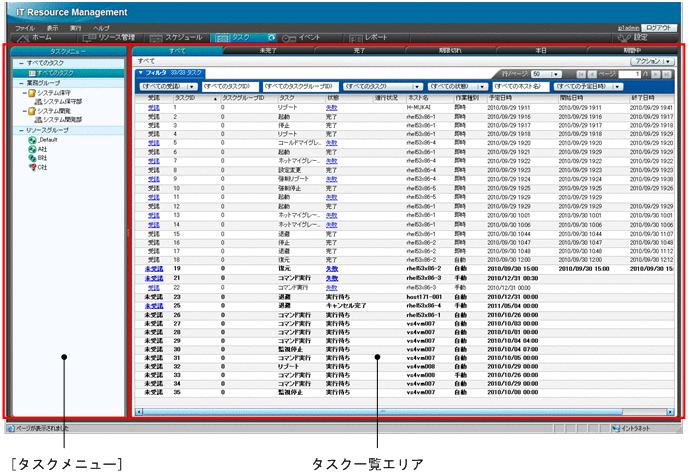Screen dimensions: 688x476
Task: Open the 行/ページ 50 dropdown
Action: [546, 75]
